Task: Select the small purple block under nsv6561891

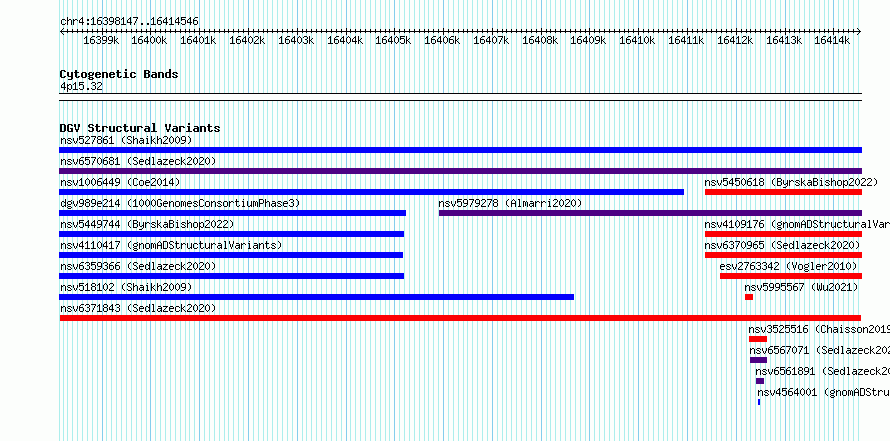Action: click(x=760, y=381)
